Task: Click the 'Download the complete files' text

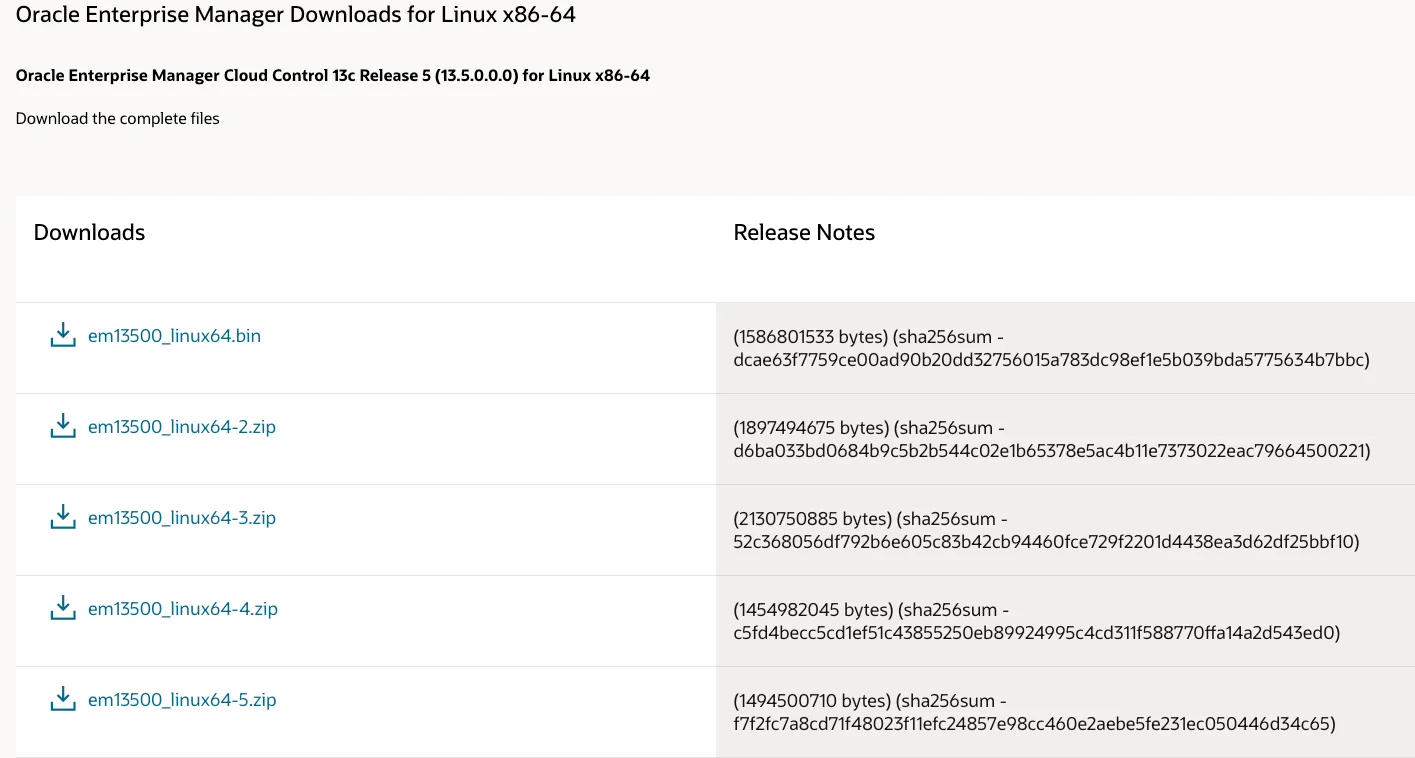Action: (x=118, y=118)
